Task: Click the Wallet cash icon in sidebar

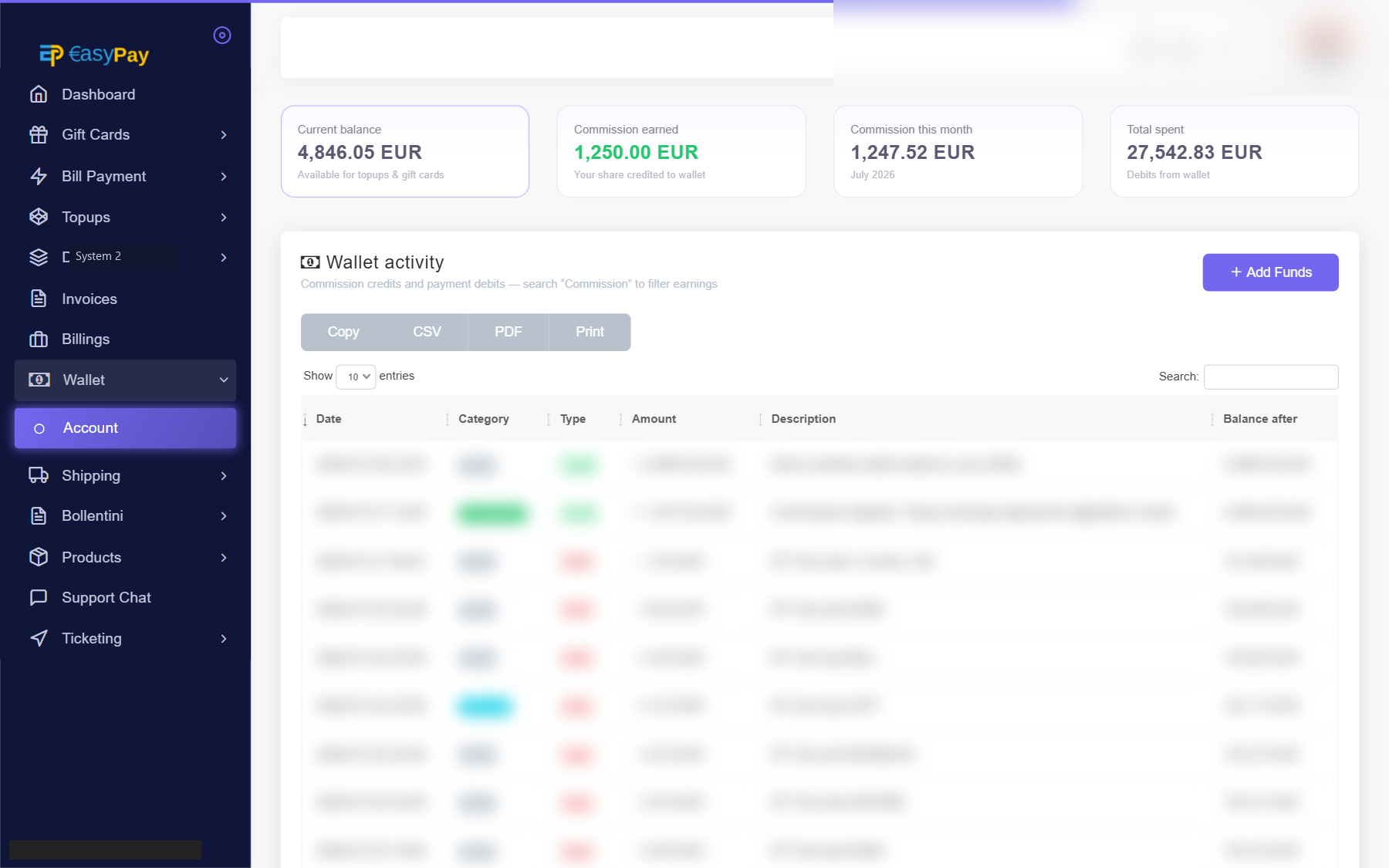Action: 39,380
